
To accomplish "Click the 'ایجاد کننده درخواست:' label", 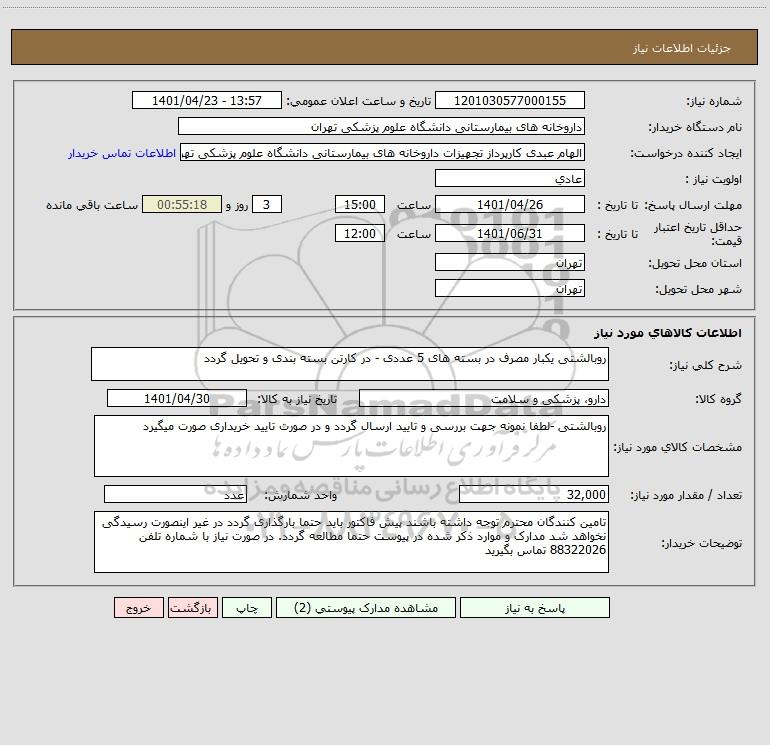I will [x=686, y=154].
